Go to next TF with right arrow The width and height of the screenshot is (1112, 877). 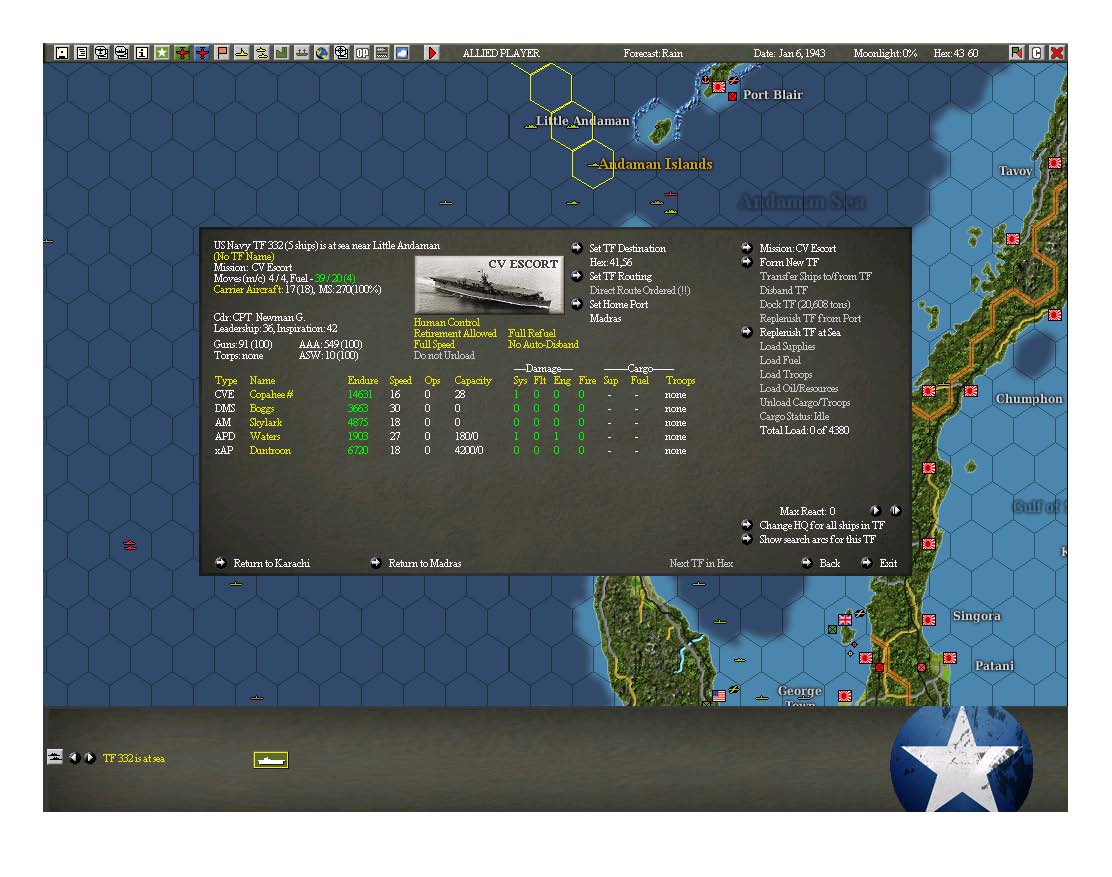coord(89,758)
